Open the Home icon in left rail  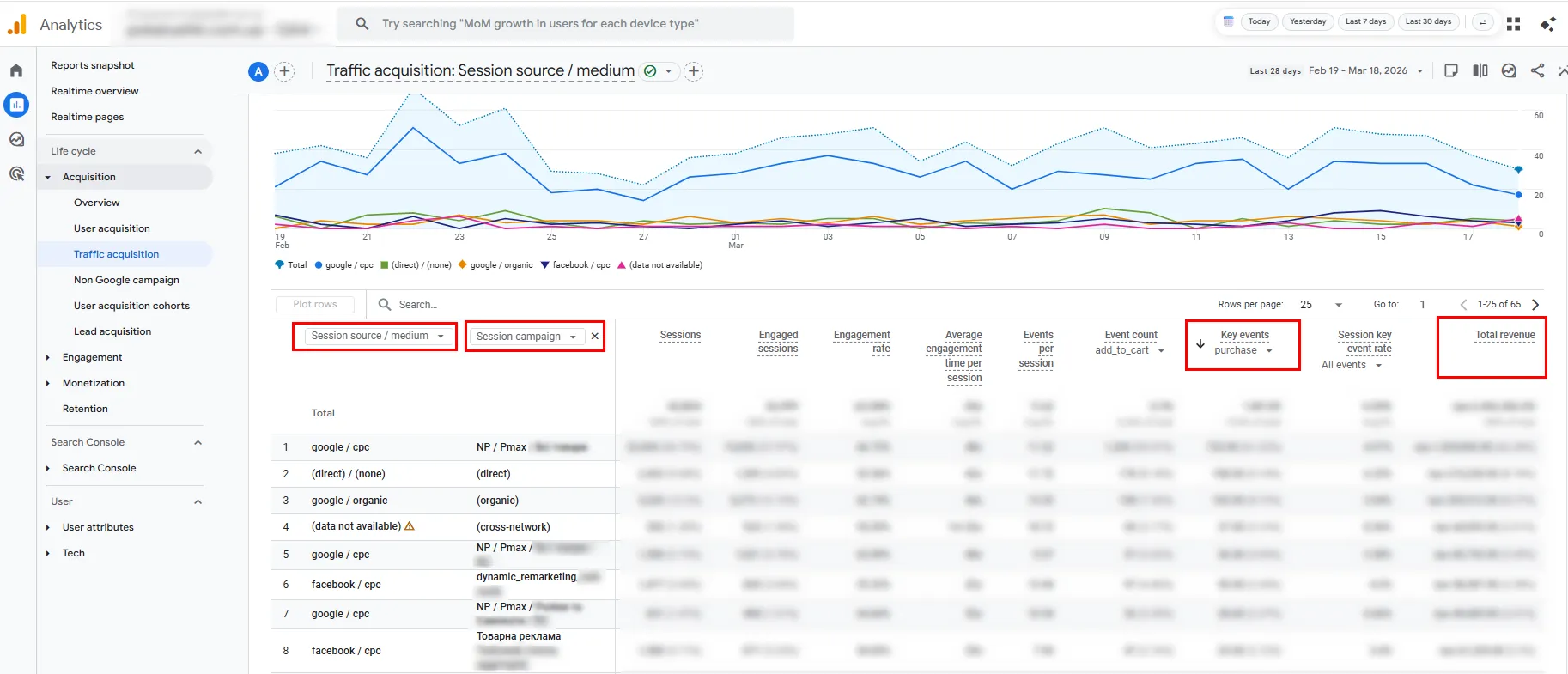pos(16,71)
